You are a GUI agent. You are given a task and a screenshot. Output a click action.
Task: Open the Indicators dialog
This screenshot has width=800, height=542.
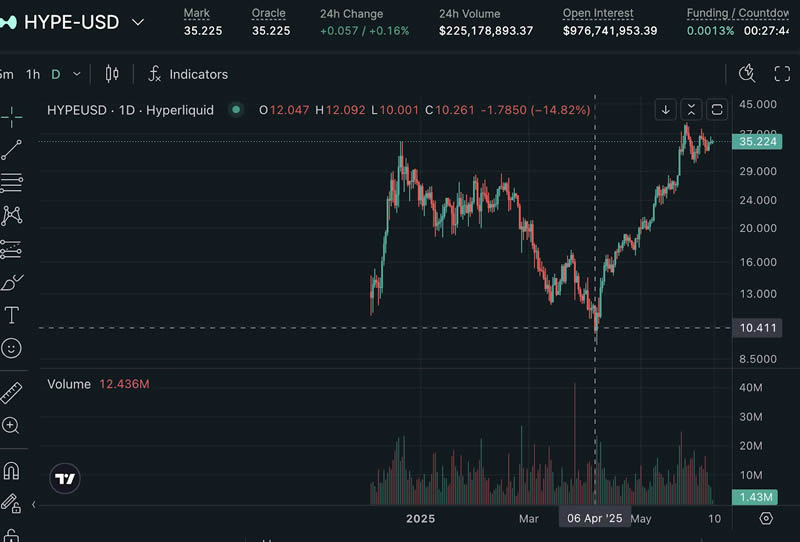(x=188, y=74)
